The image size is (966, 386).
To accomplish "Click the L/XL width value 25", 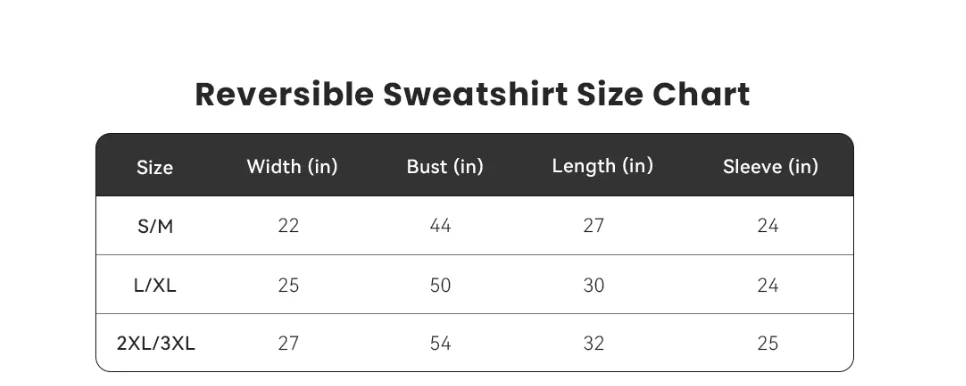I will [288, 285].
